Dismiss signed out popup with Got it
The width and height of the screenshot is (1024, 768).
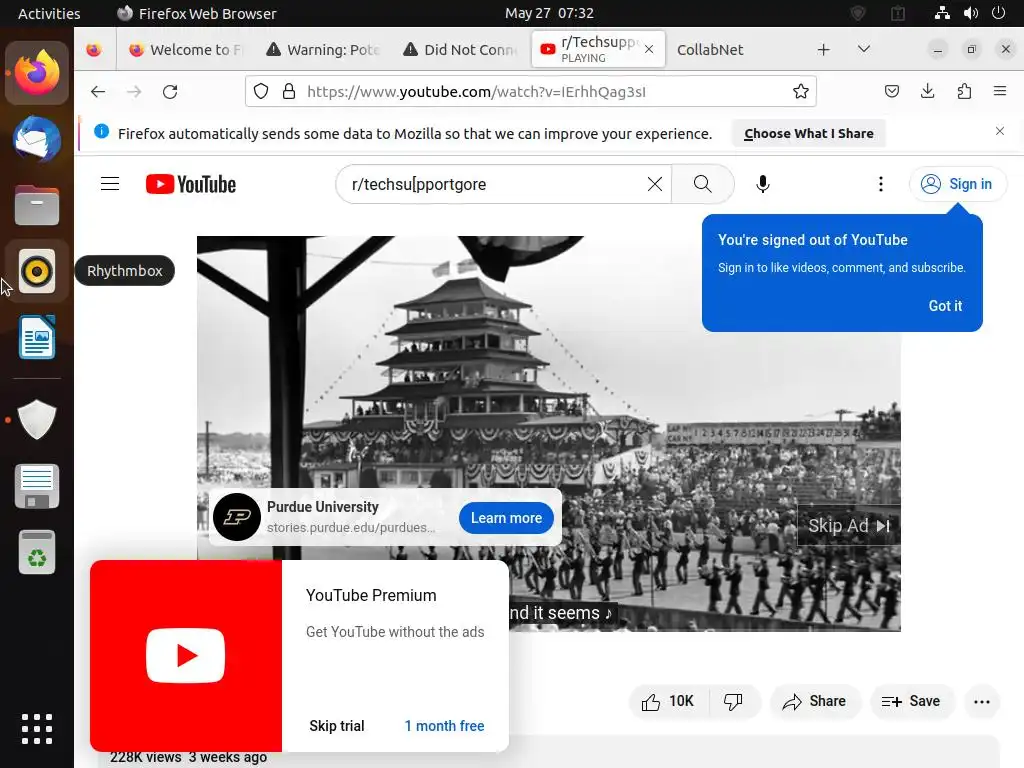(x=945, y=306)
